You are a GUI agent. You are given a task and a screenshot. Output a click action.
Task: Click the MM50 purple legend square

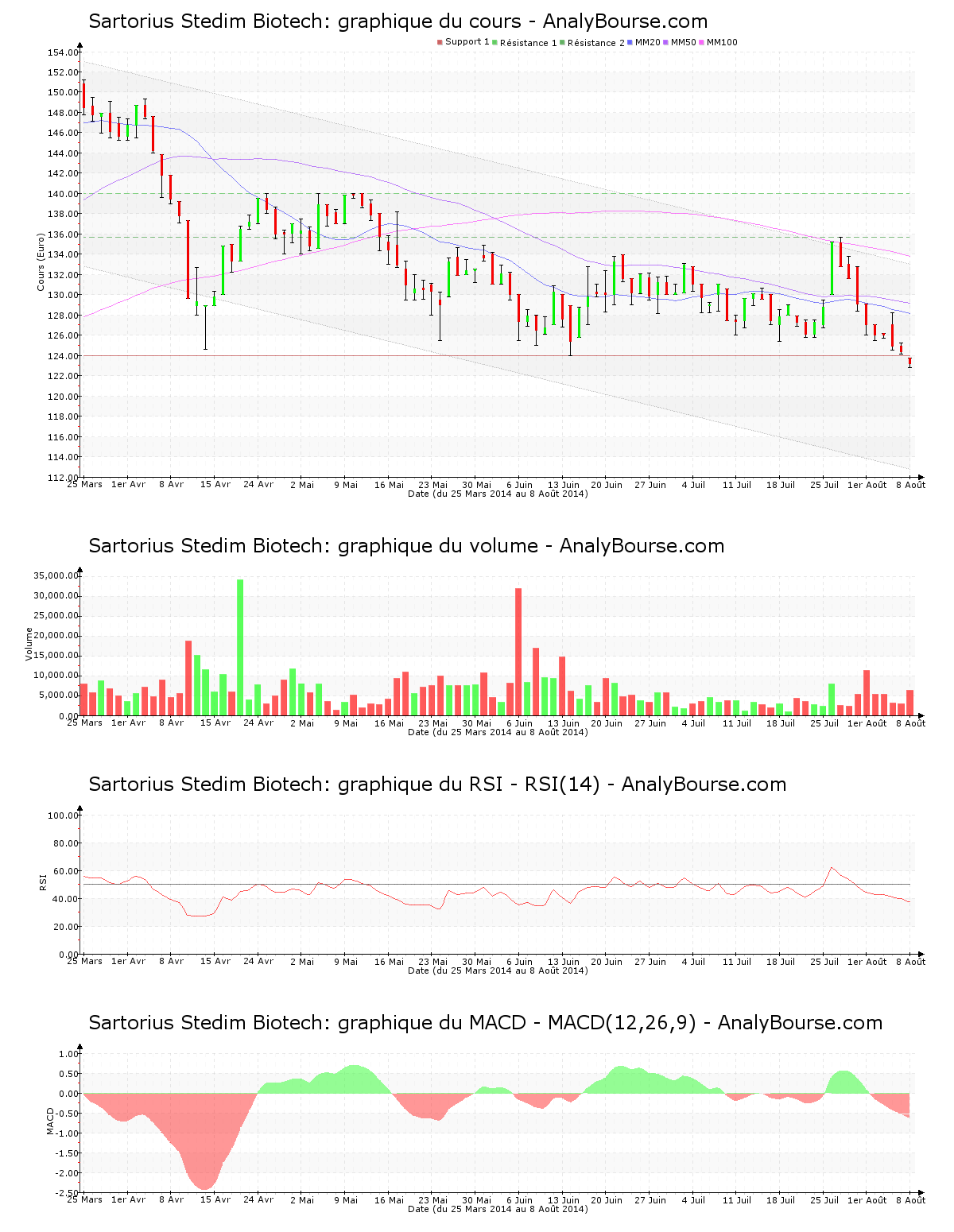coord(666,42)
